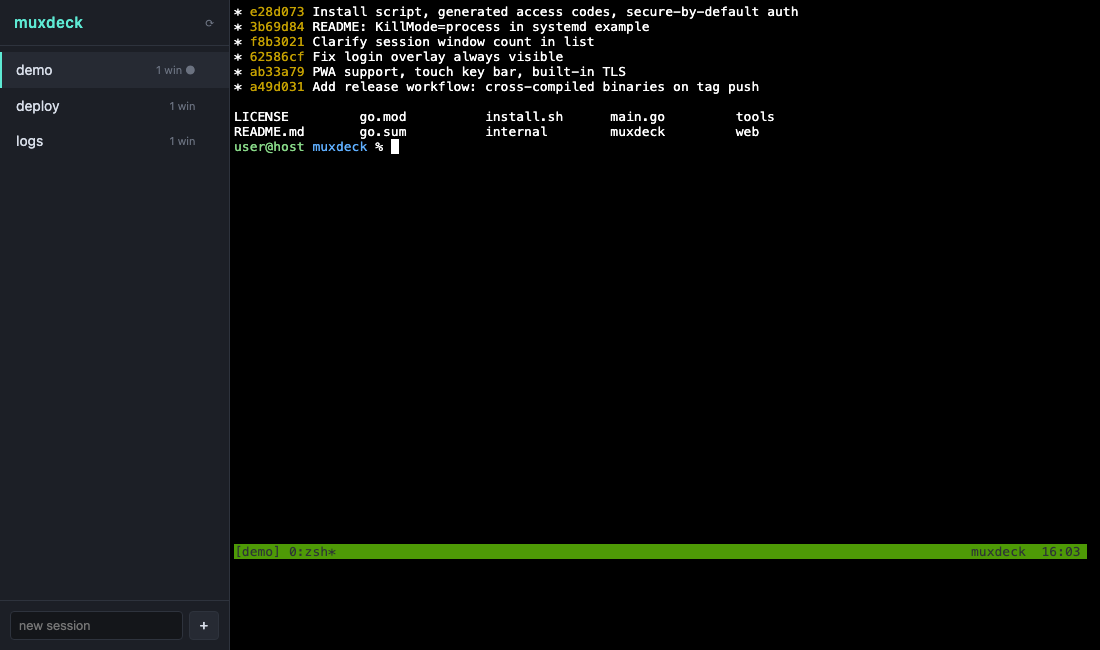Click the gray dot beside demo session
The height and width of the screenshot is (650, 1100).
(190, 70)
